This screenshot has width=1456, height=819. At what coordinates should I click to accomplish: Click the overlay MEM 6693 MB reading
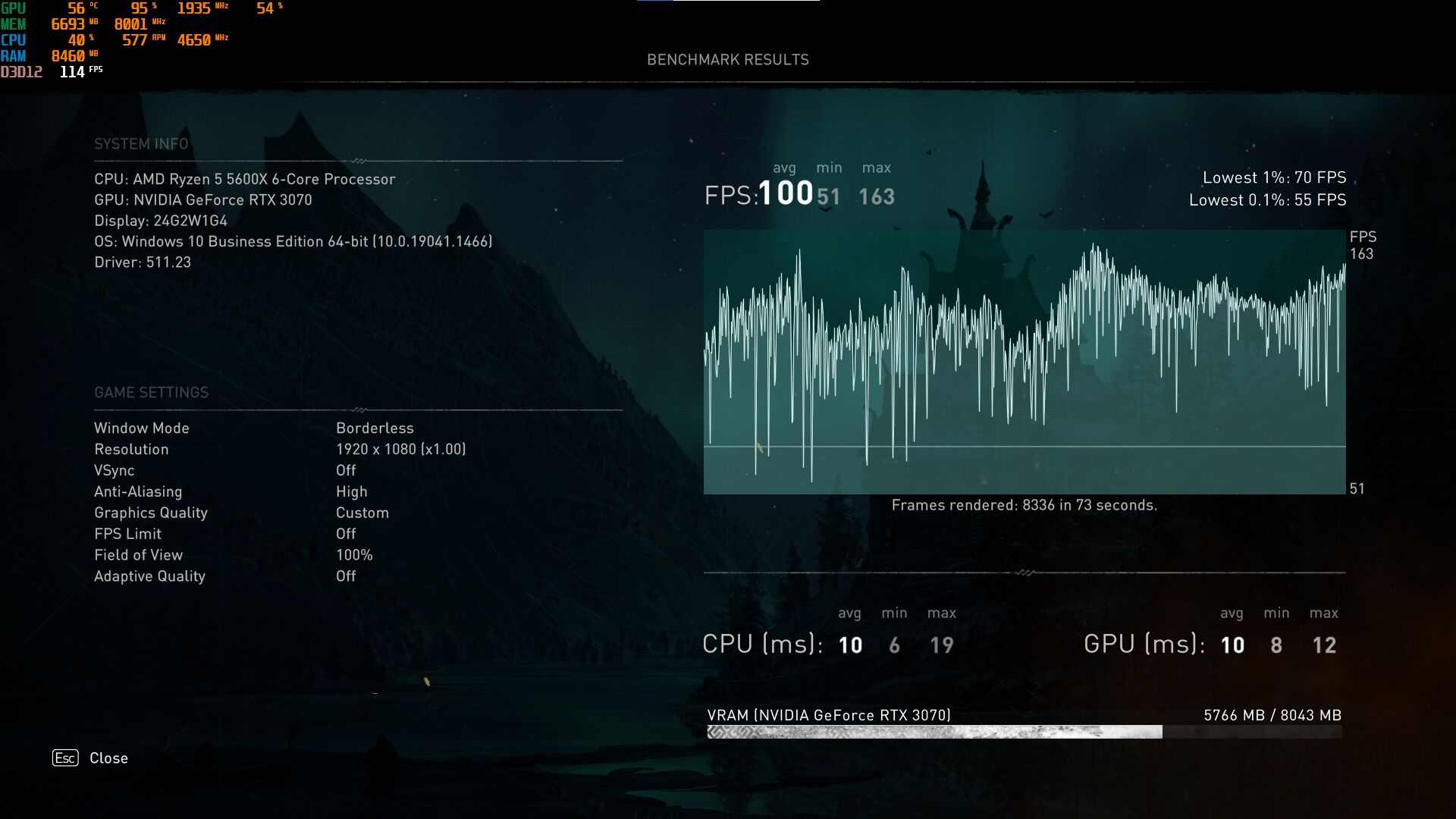click(74, 24)
